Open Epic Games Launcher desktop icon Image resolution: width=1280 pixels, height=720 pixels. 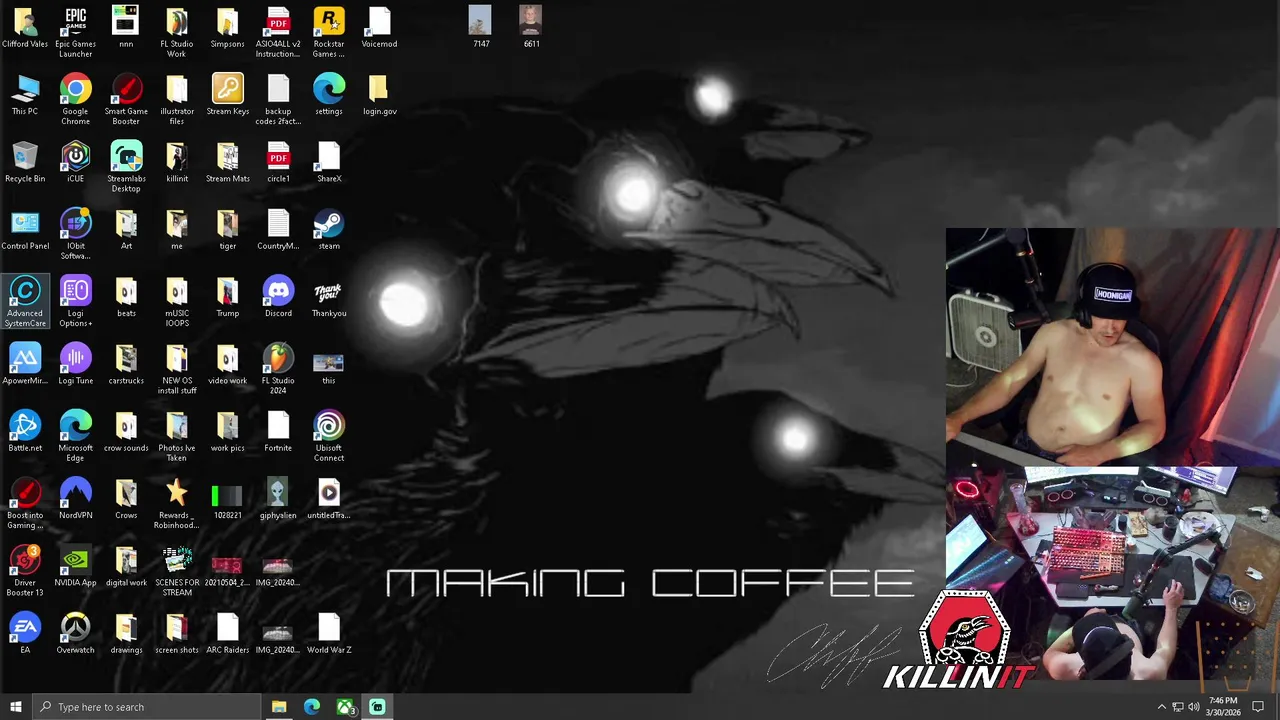[x=75, y=31]
